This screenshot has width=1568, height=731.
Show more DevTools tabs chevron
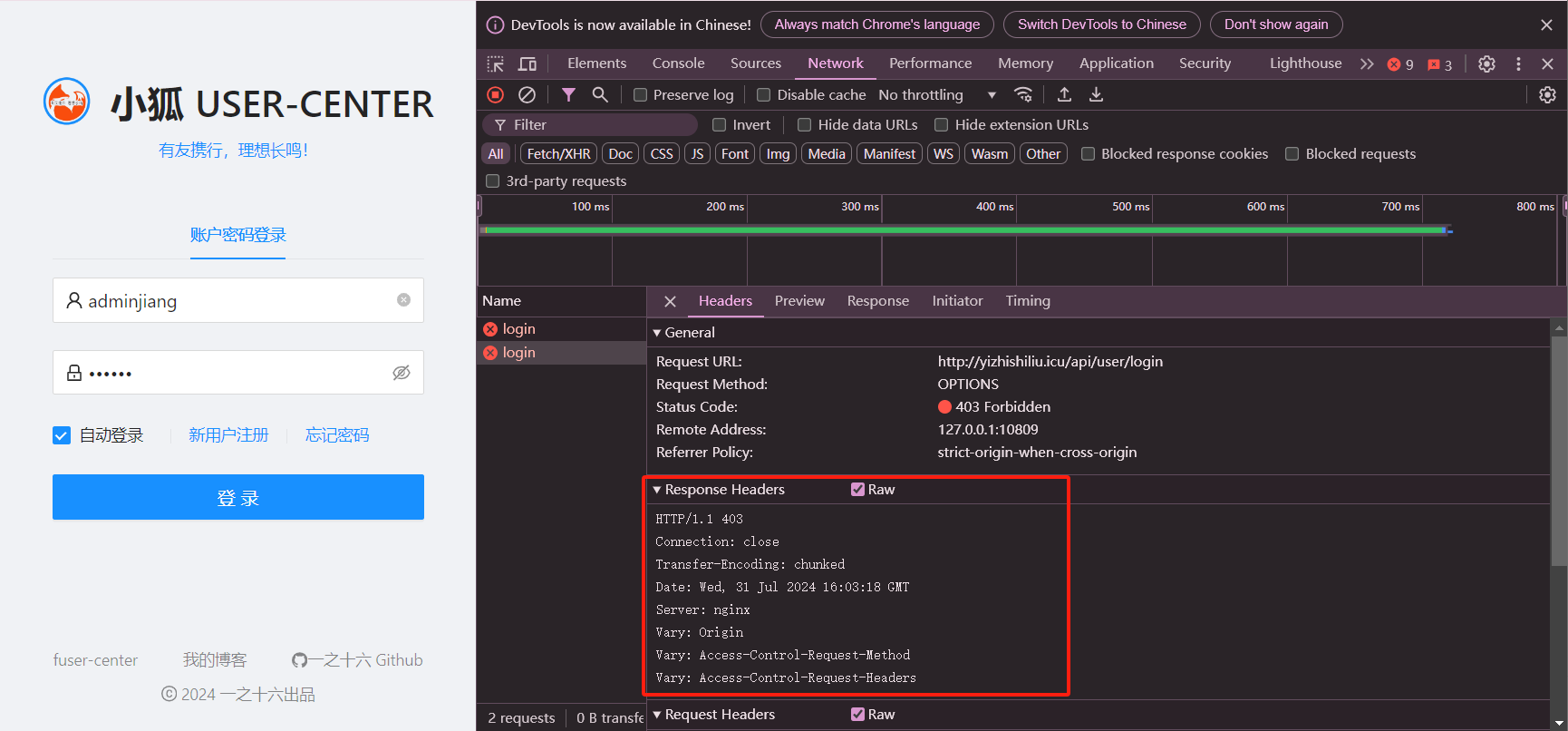pyautogui.click(x=1367, y=63)
